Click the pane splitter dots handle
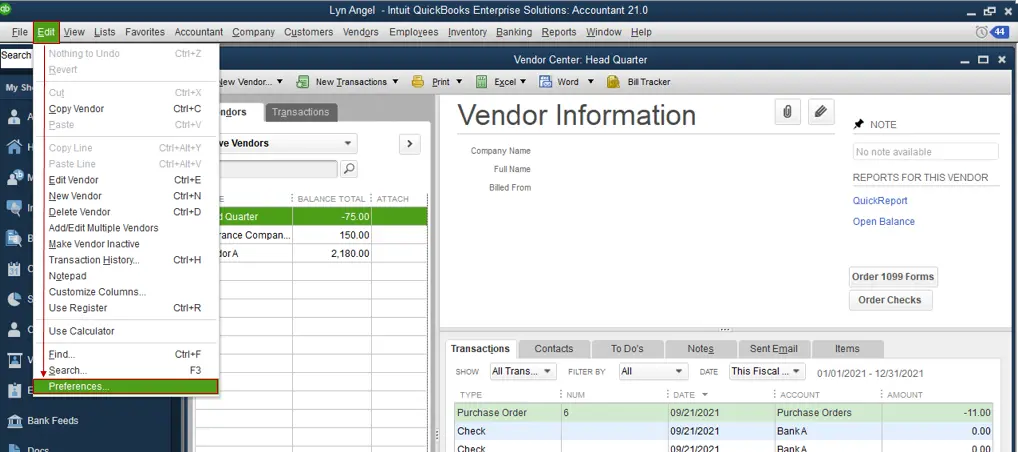This screenshot has width=1018, height=452. pos(726,329)
